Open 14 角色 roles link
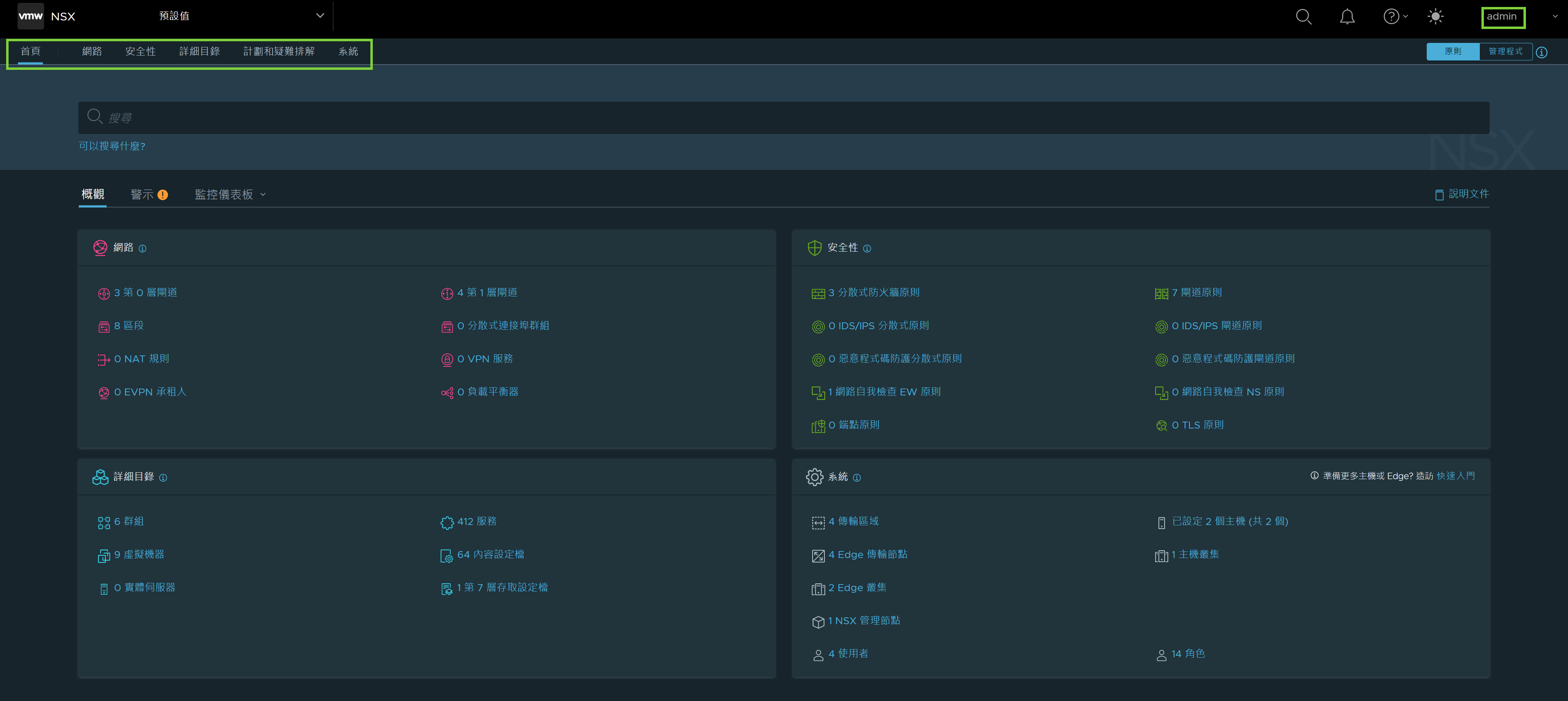1568x701 pixels. (x=1187, y=654)
